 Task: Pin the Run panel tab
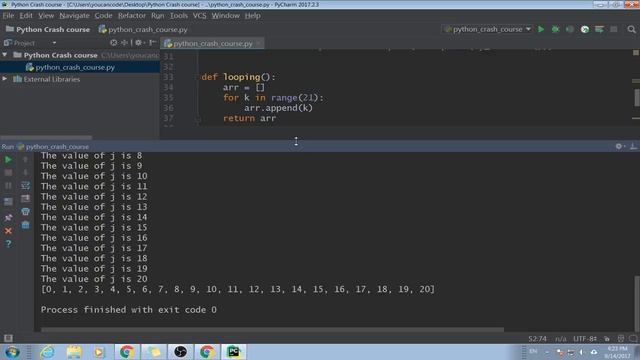pyautogui.click(x=8, y=218)
